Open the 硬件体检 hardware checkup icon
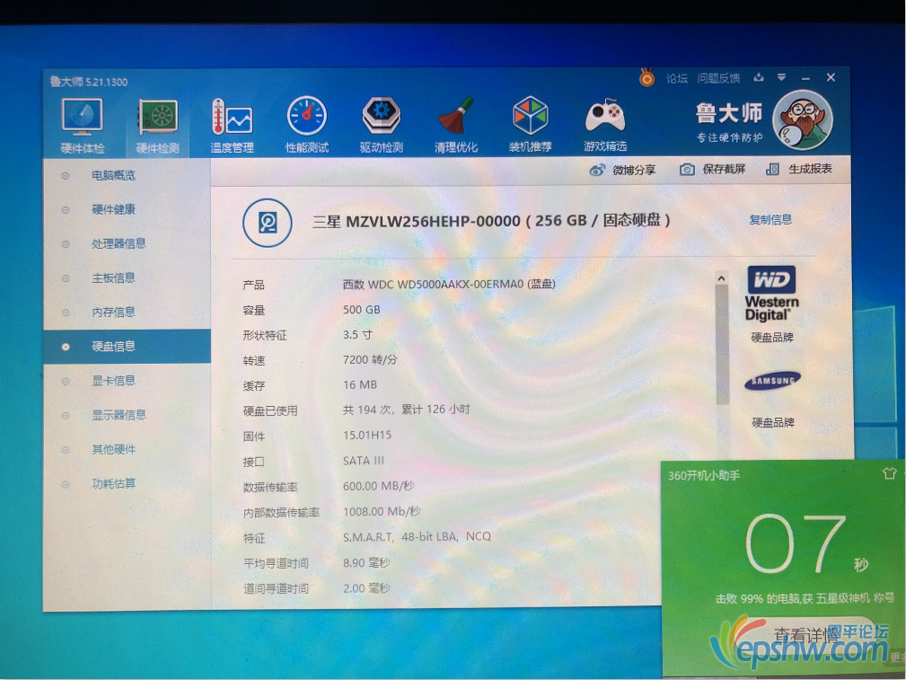The image size is (906, 680). (x=82, y=126)
